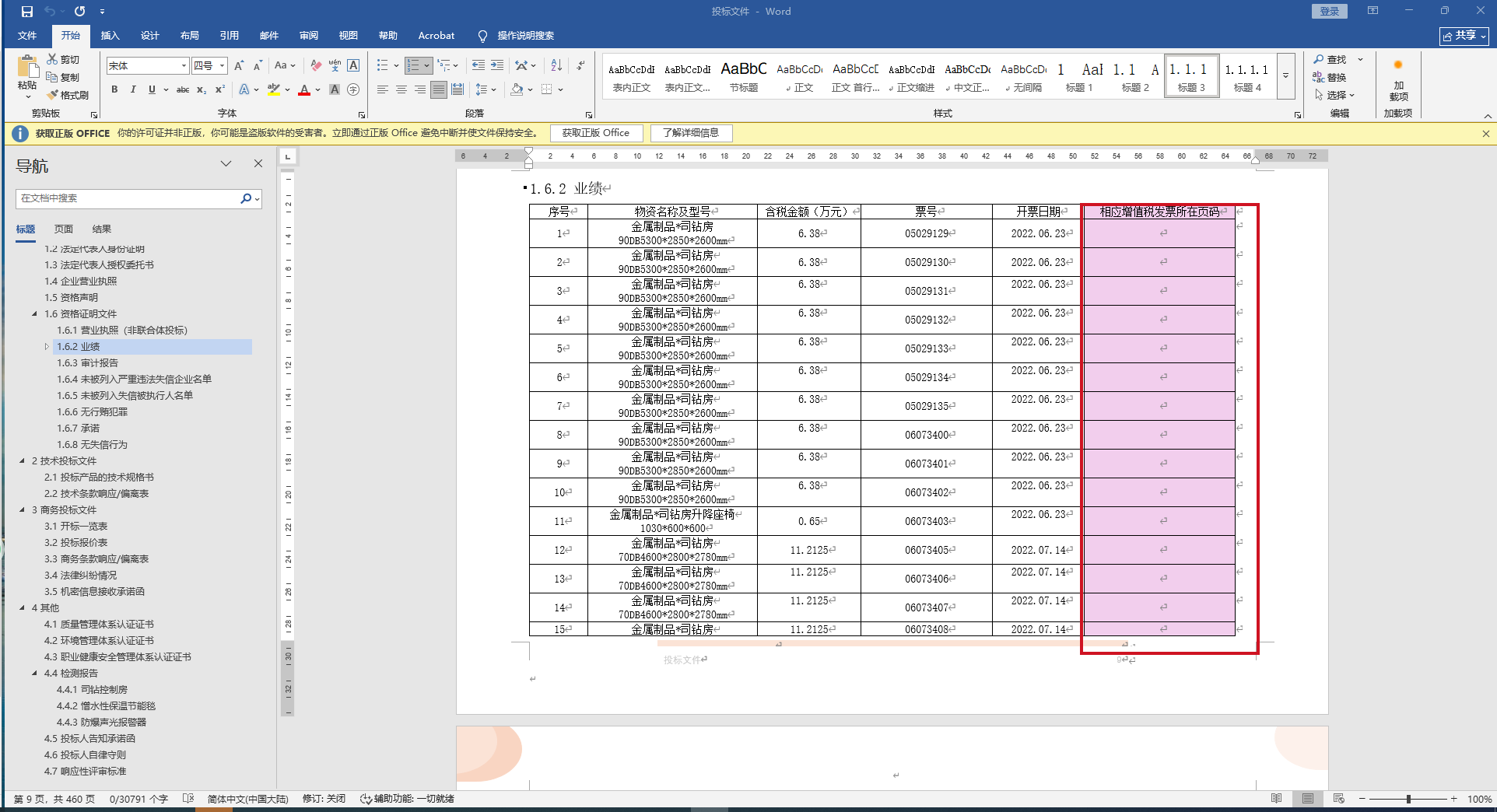1497x812 pixels.
Task: Click the Redo (repeat) icon in title bar
Action: pyautogui.click(x=79, y=12)
